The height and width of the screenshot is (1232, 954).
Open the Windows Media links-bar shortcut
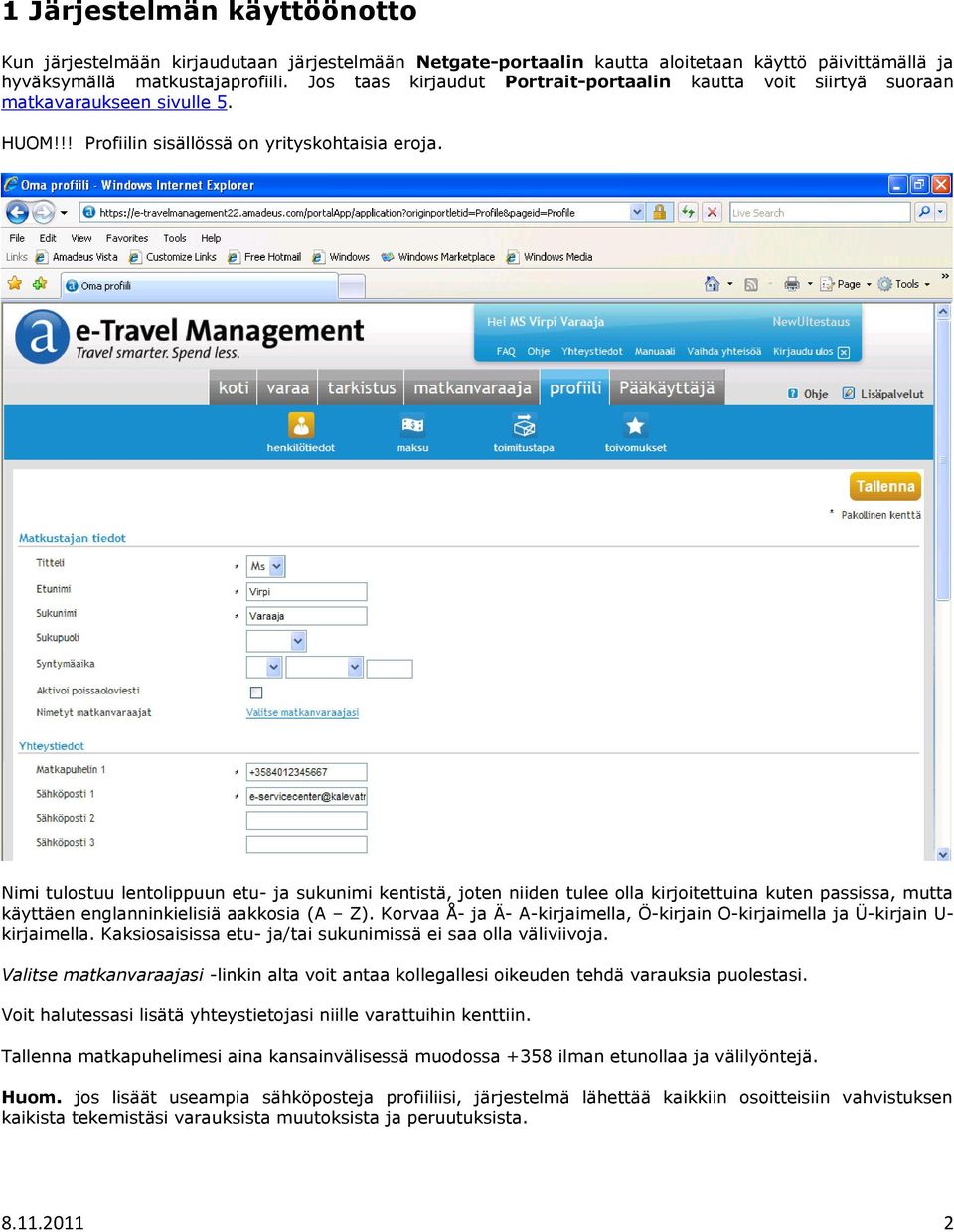pos(550,257)
